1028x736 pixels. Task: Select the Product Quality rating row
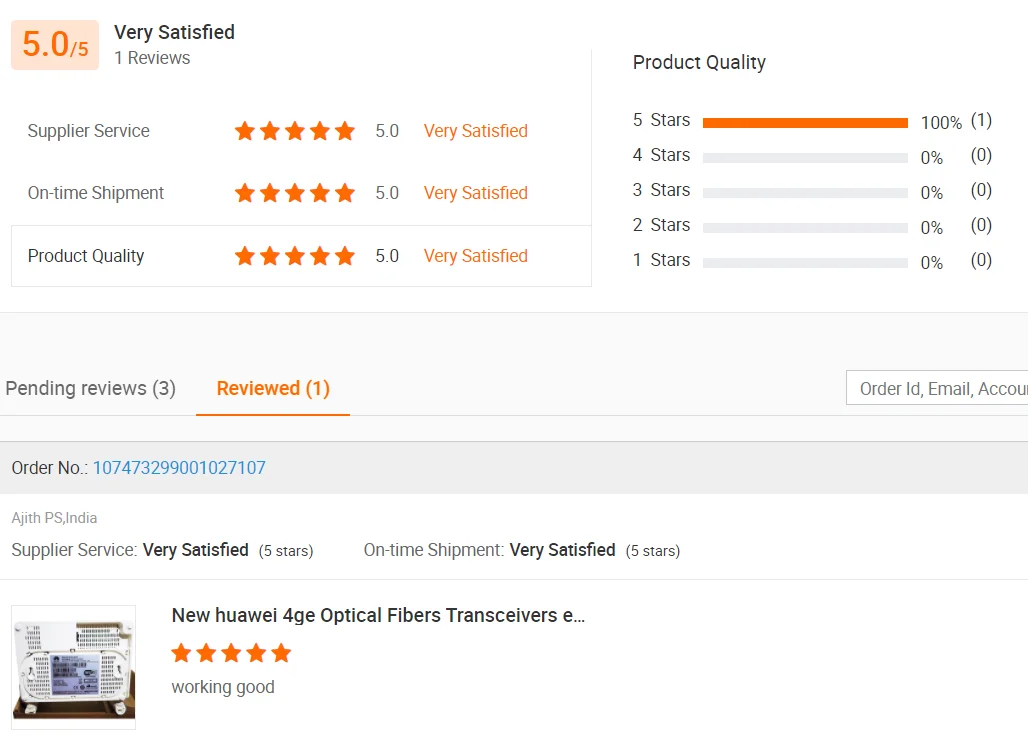[300, 256]
